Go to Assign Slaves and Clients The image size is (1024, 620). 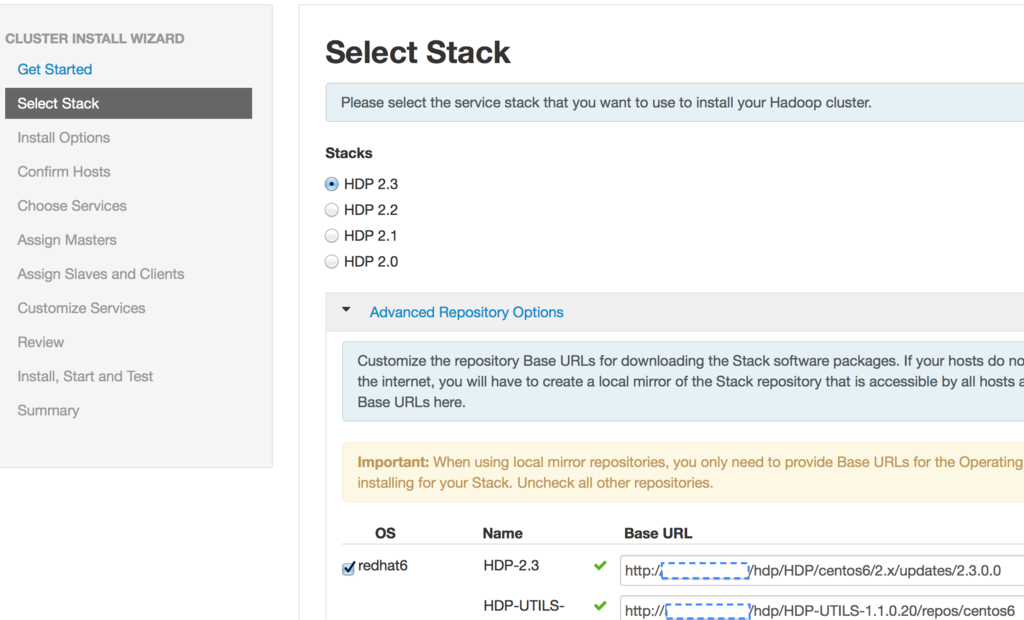101,273
